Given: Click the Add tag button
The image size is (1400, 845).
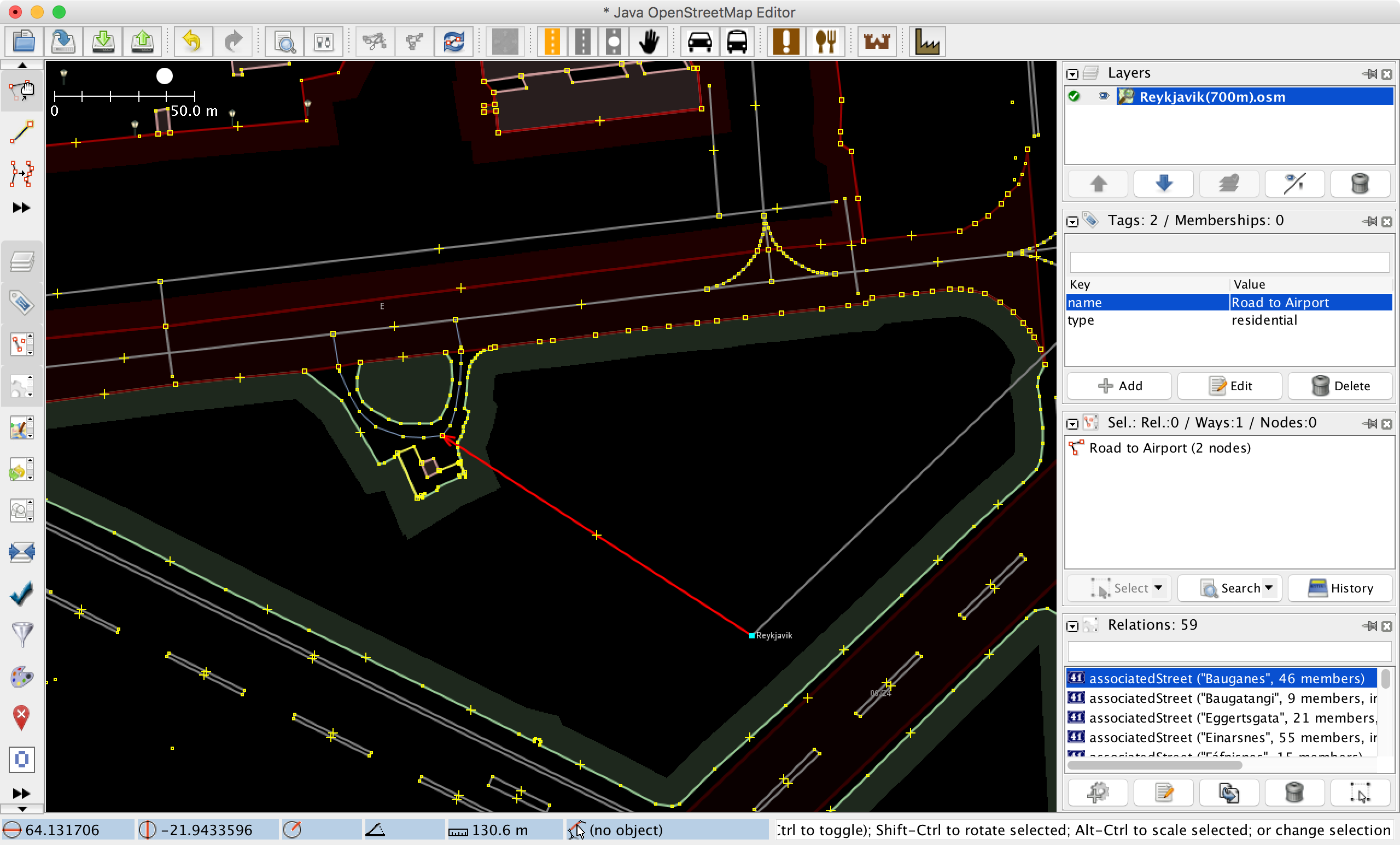Looking at the screenshot, I should 1119,386.
